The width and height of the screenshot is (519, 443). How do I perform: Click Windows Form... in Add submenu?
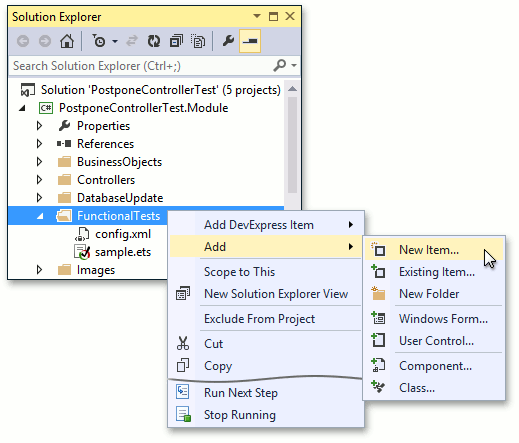click(x=434, y=319)
